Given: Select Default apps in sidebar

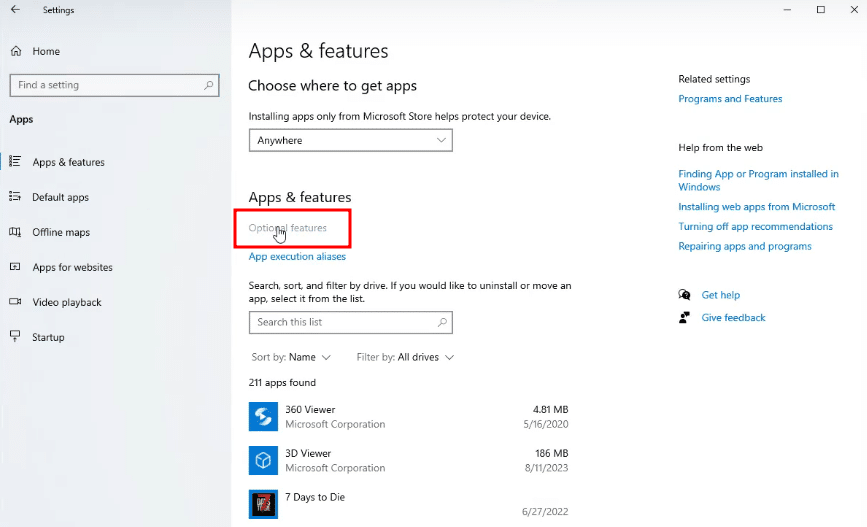Looking at the screenshot, I should pos(60,197).
